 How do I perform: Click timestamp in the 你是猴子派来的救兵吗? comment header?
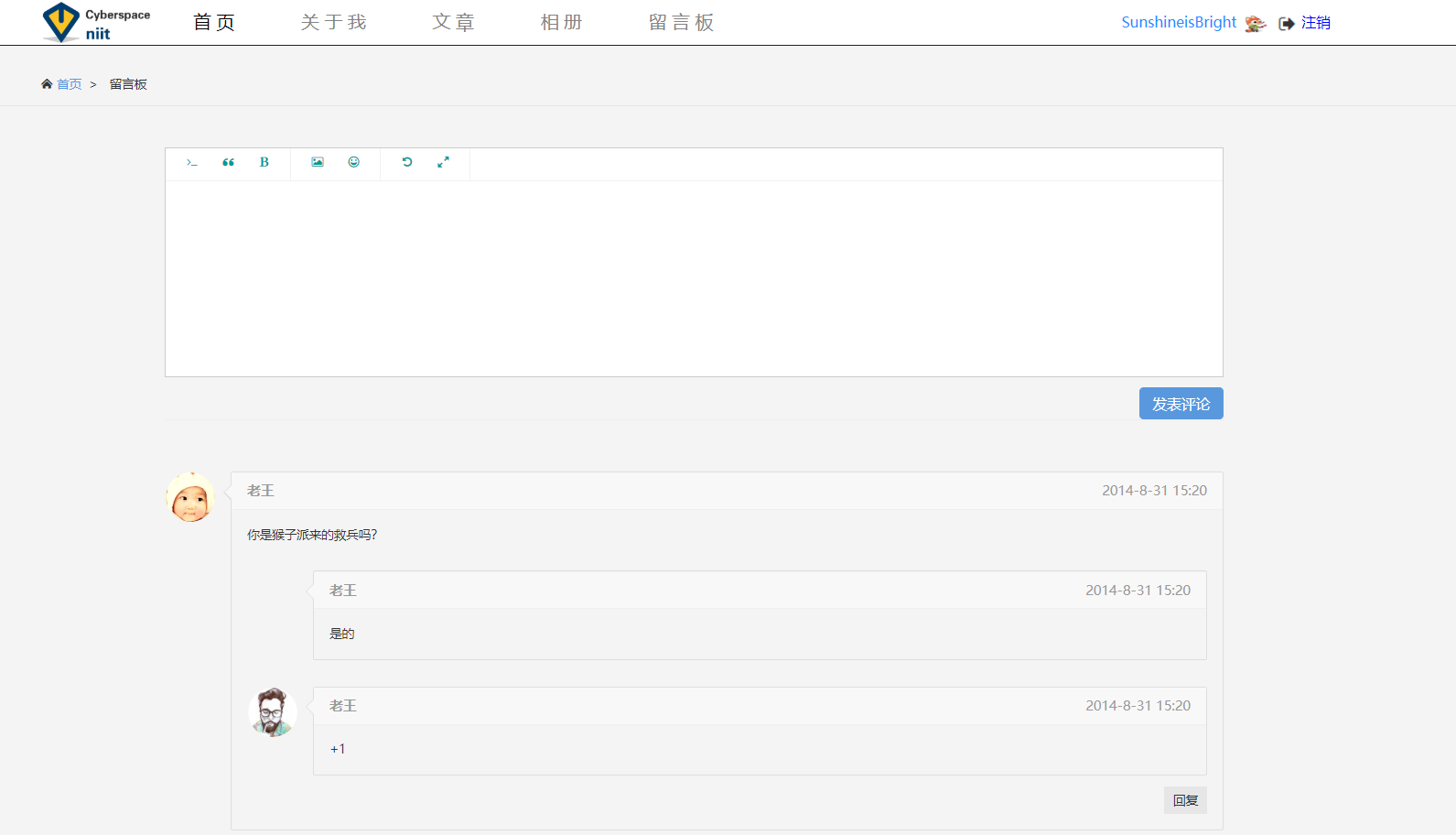[x=1154, y=491]
